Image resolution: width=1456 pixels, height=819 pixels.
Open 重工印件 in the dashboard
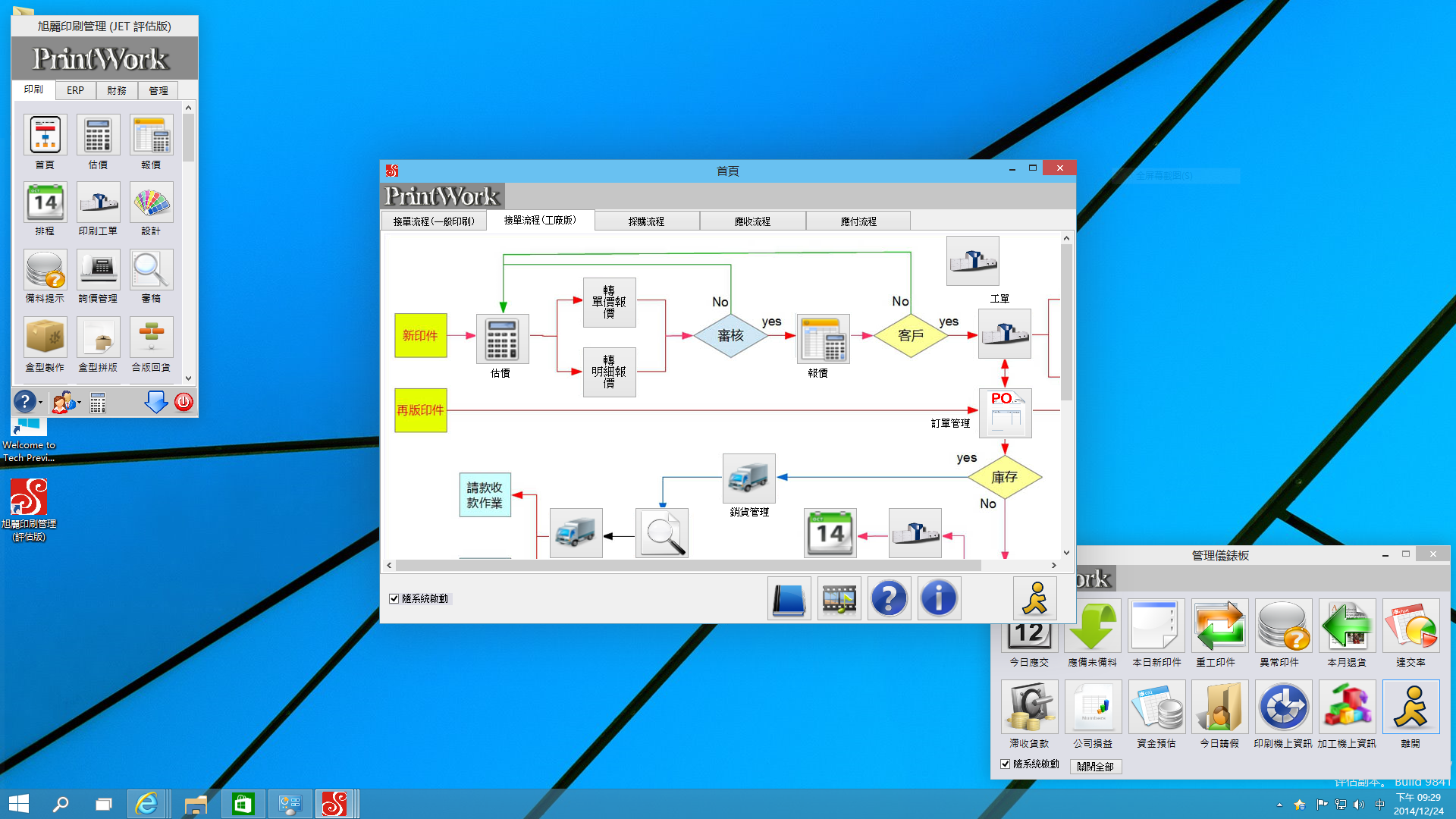pyautogui.click(x=1219, y=626)
